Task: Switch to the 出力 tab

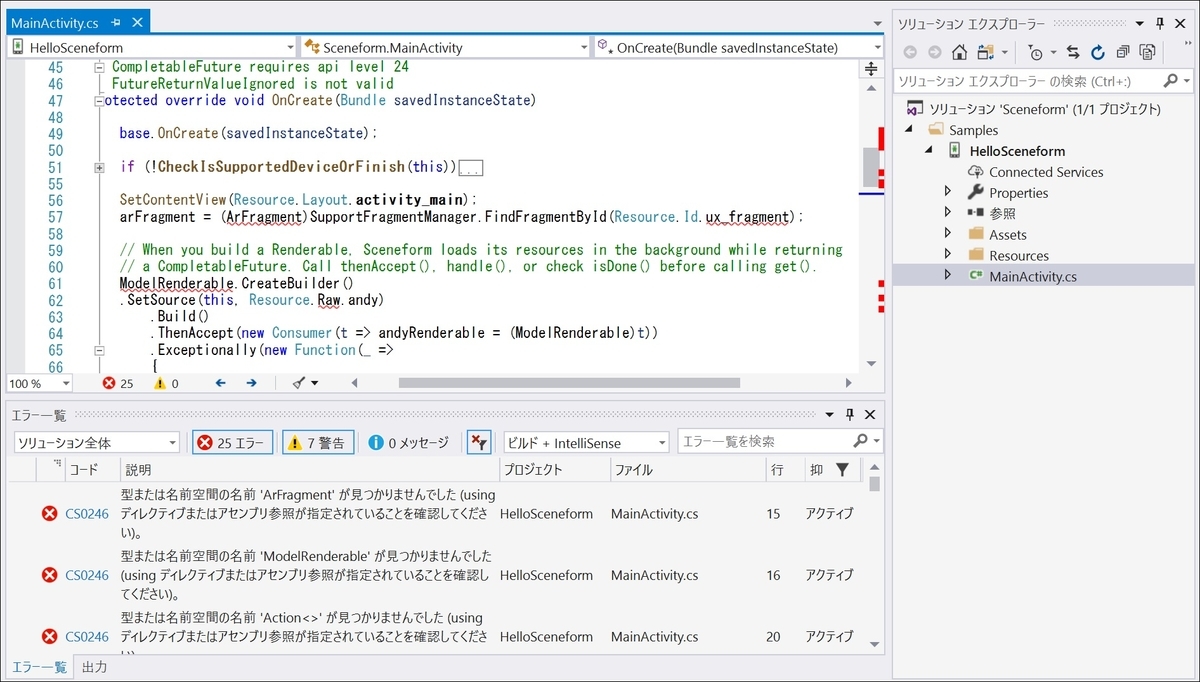Action: 94,667
